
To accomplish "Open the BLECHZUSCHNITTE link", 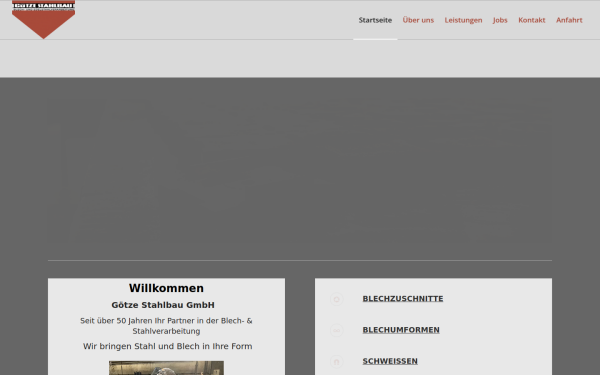I will (x=403, y=298).
